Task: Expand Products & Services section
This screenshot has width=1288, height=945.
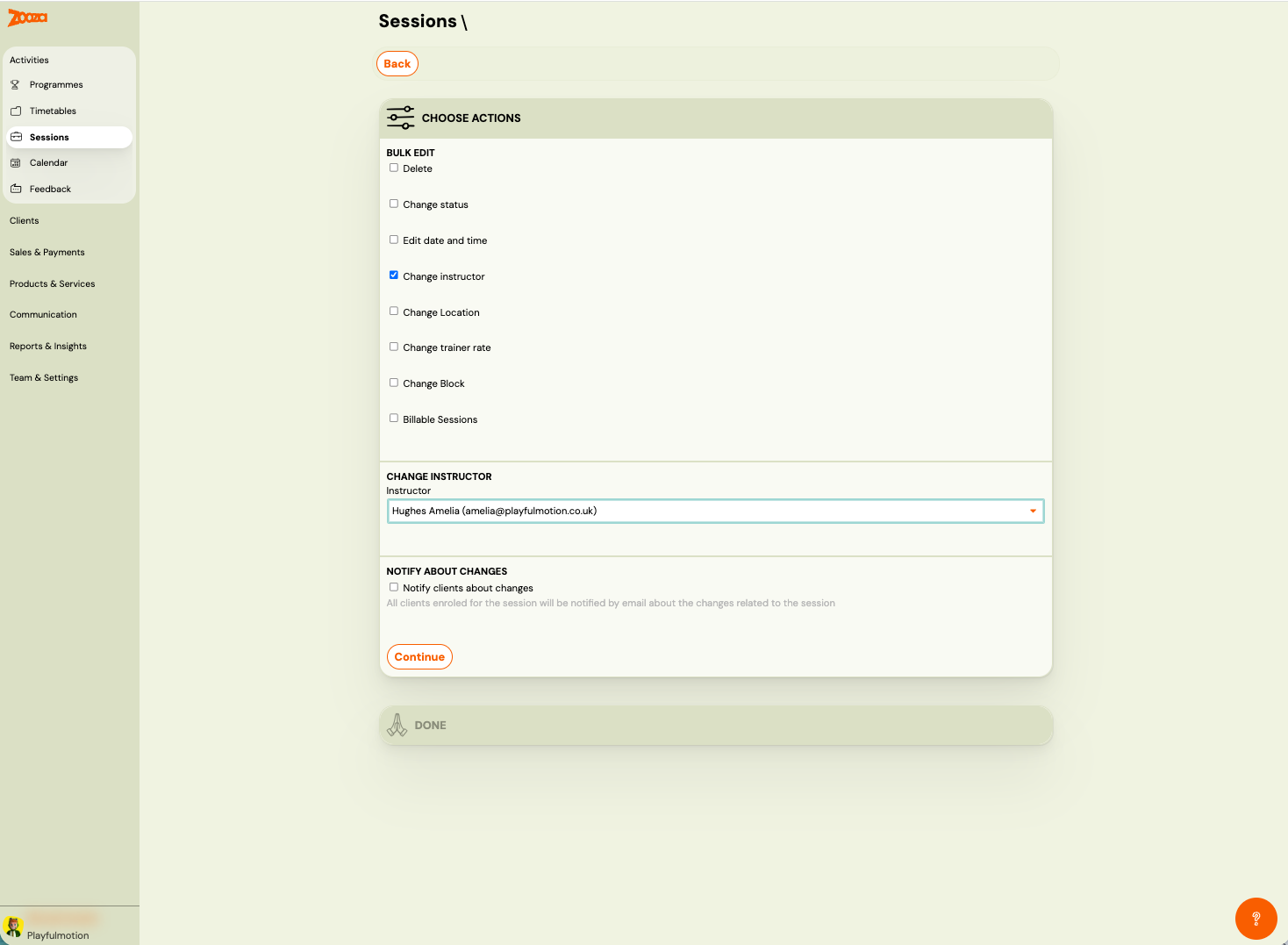Action: coord(53,284)
